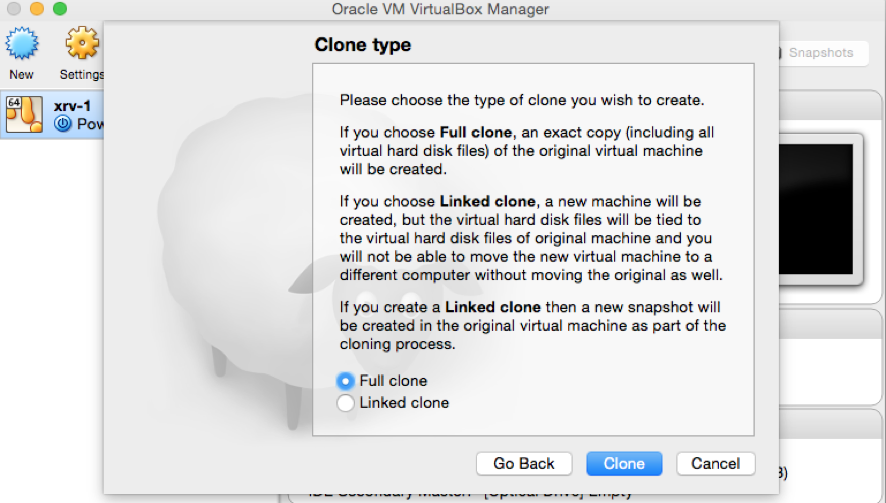Minimize the window using the yellow button

point(37,8)
